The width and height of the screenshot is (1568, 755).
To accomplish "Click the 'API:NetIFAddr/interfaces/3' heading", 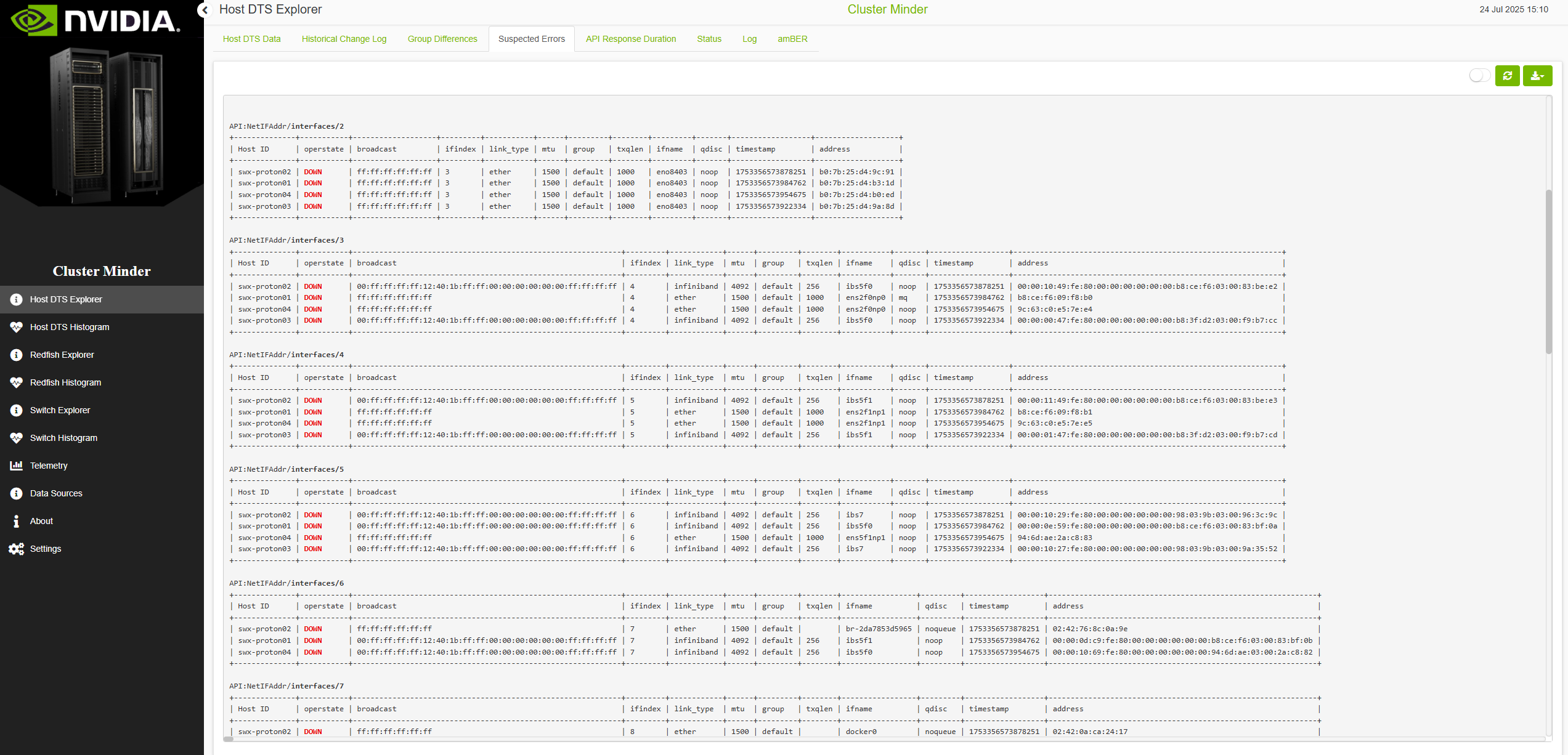I will click(286, 240).
